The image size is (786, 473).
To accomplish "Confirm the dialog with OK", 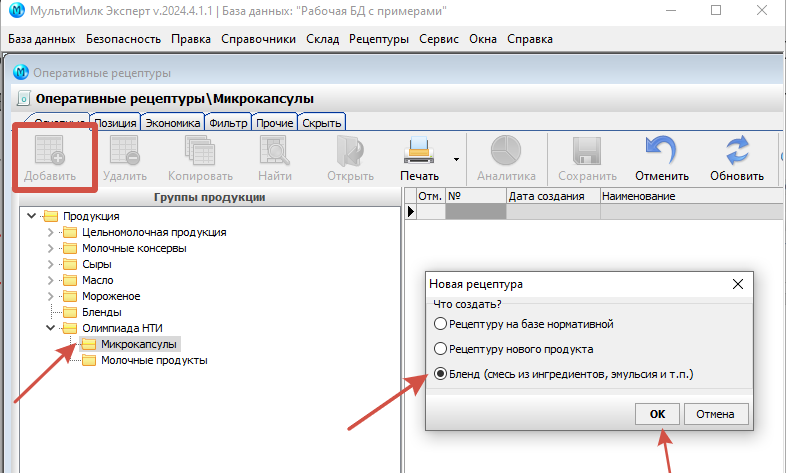I will (657, 413).
